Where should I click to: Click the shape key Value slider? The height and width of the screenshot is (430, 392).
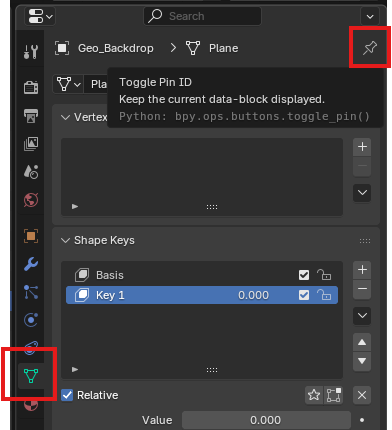[x=266, y=420]
